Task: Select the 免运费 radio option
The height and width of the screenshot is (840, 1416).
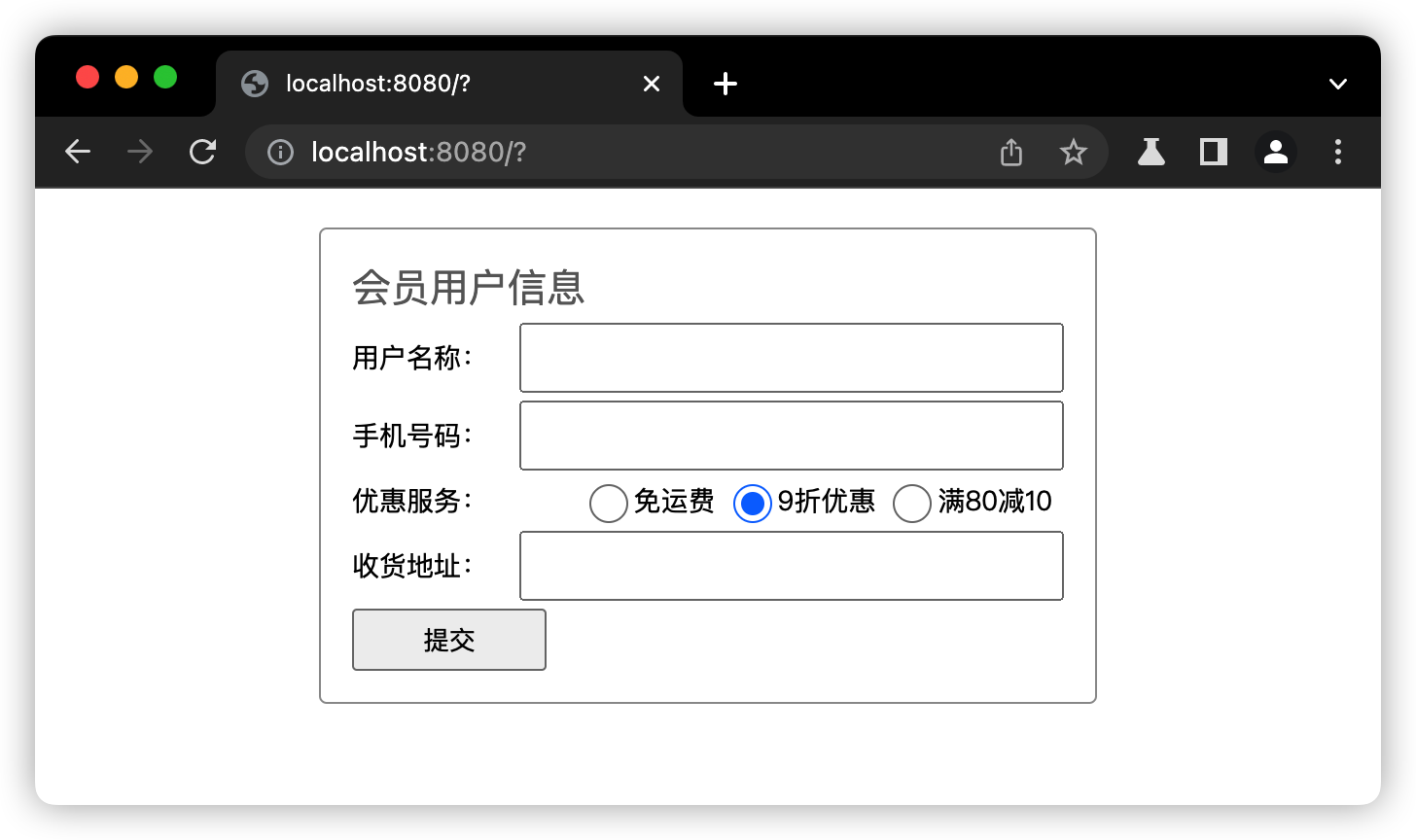Action: [609, 503]
